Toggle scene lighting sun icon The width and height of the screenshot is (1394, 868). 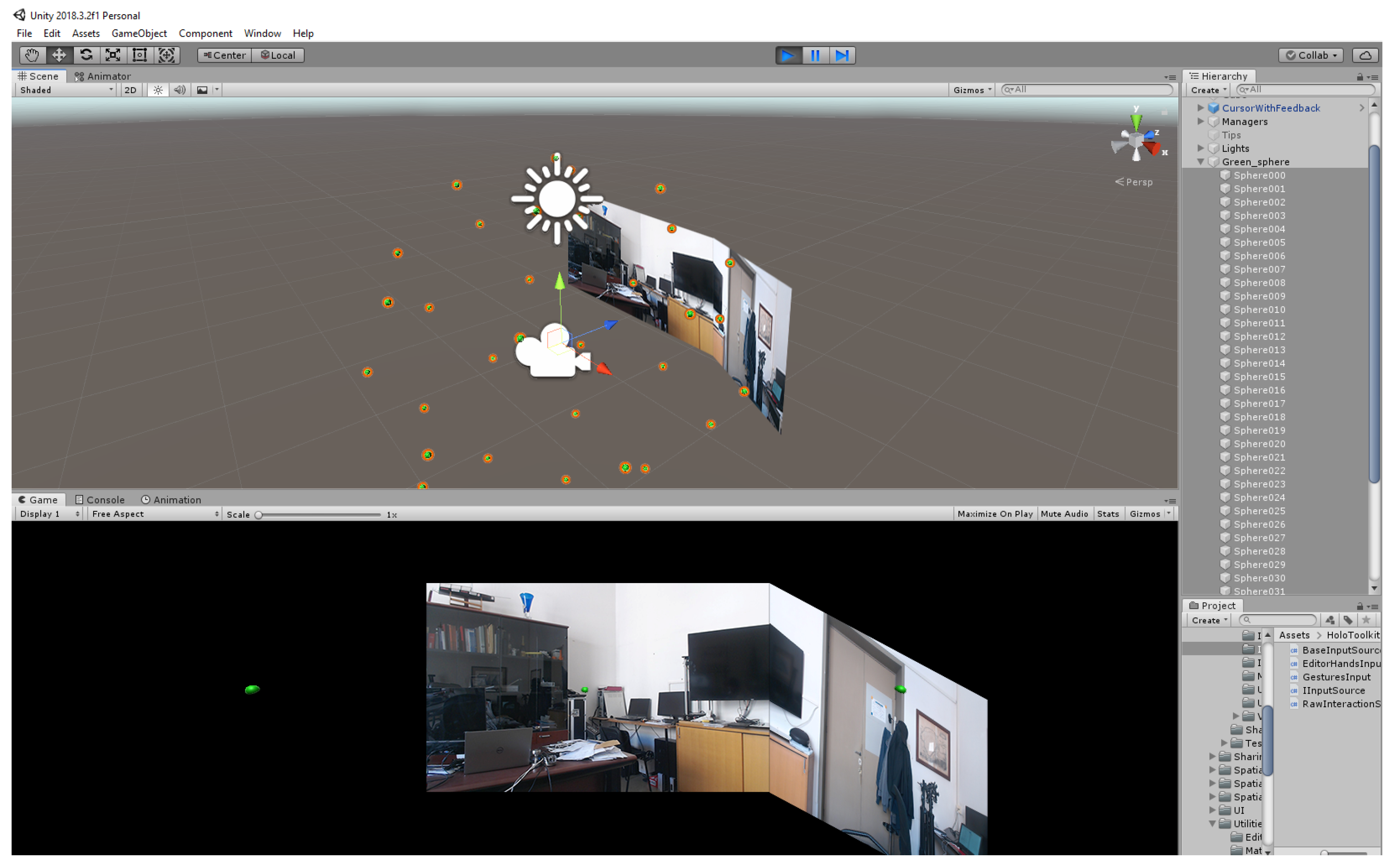(158, 90)
